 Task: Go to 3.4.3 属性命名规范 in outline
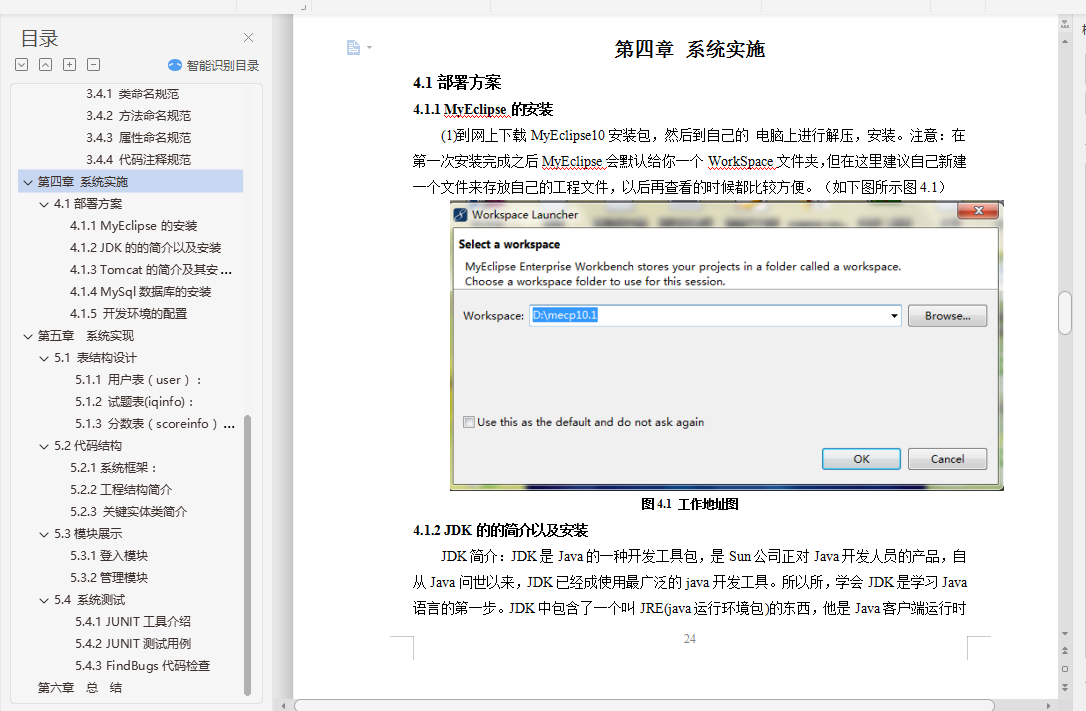(x=139, y=138)
